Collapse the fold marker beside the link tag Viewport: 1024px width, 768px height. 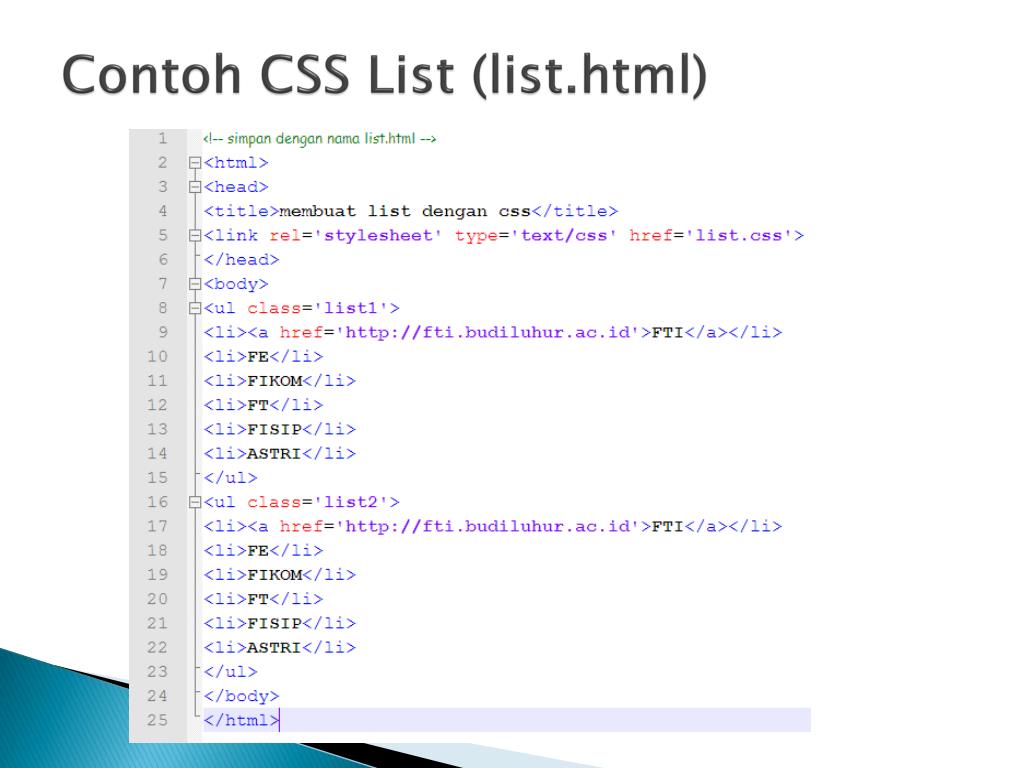[x=195, y=236]
